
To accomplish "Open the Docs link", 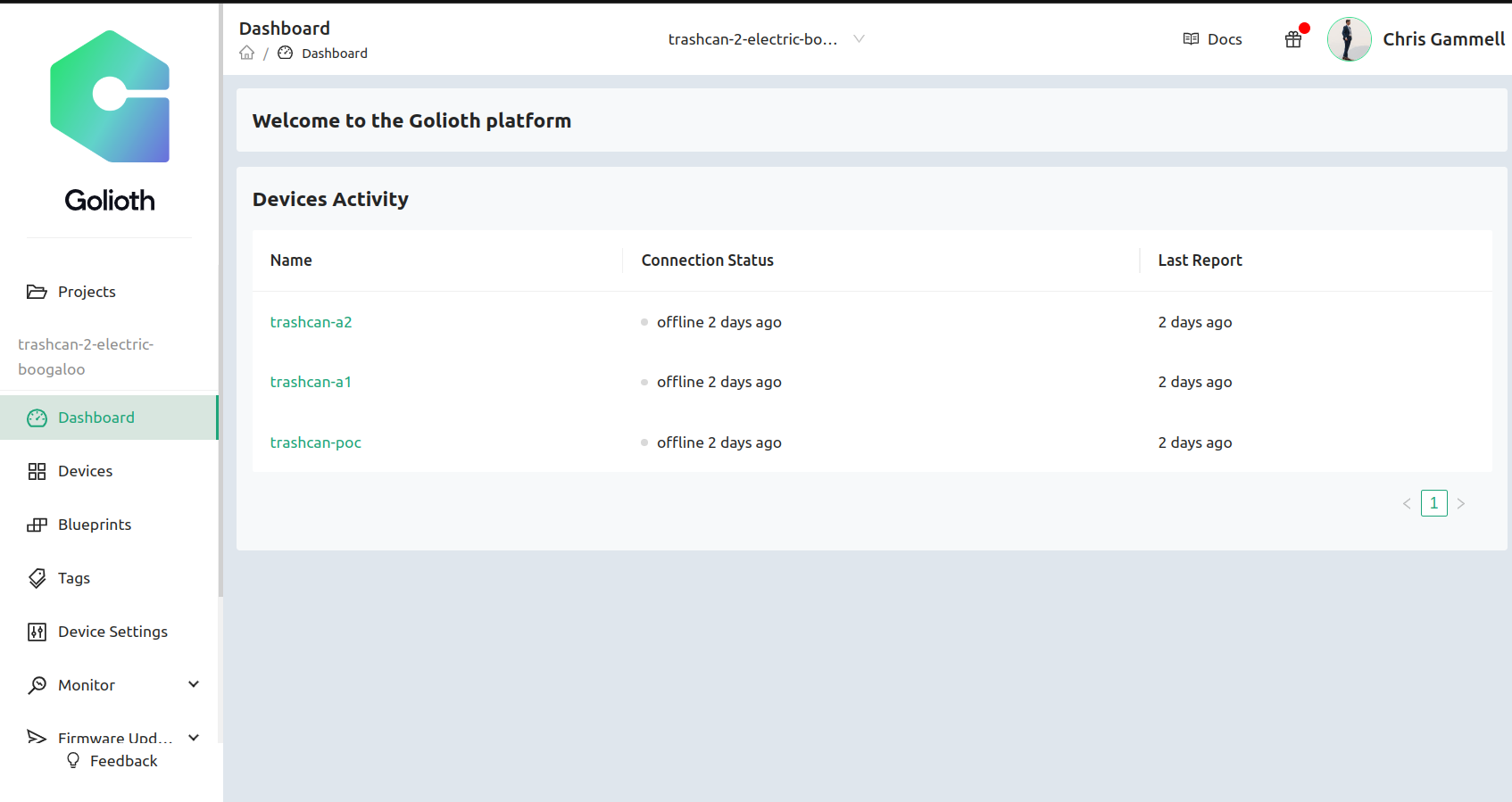I will tap(1213, 39).
